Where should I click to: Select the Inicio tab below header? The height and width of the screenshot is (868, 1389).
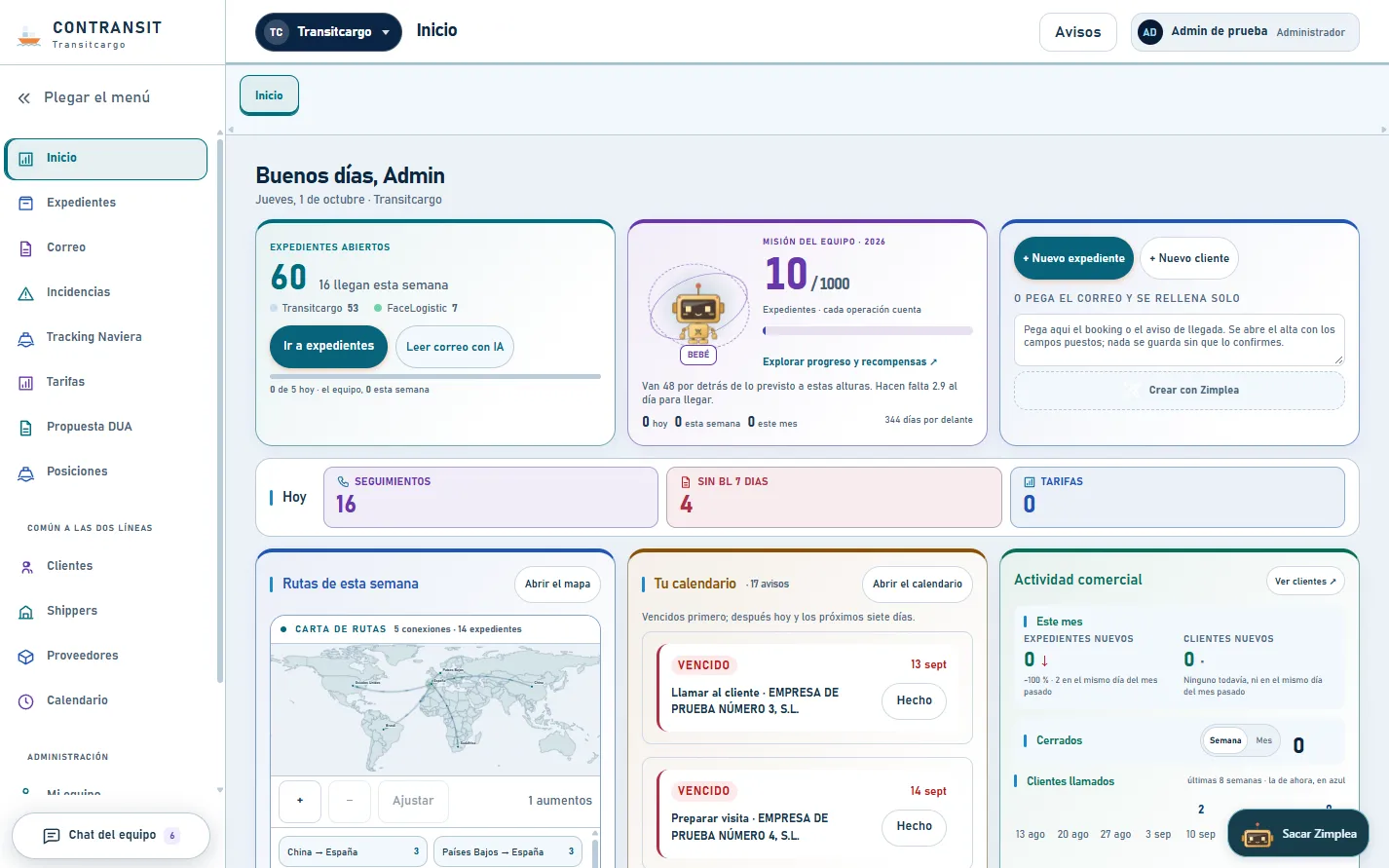[x=269, y=95]
